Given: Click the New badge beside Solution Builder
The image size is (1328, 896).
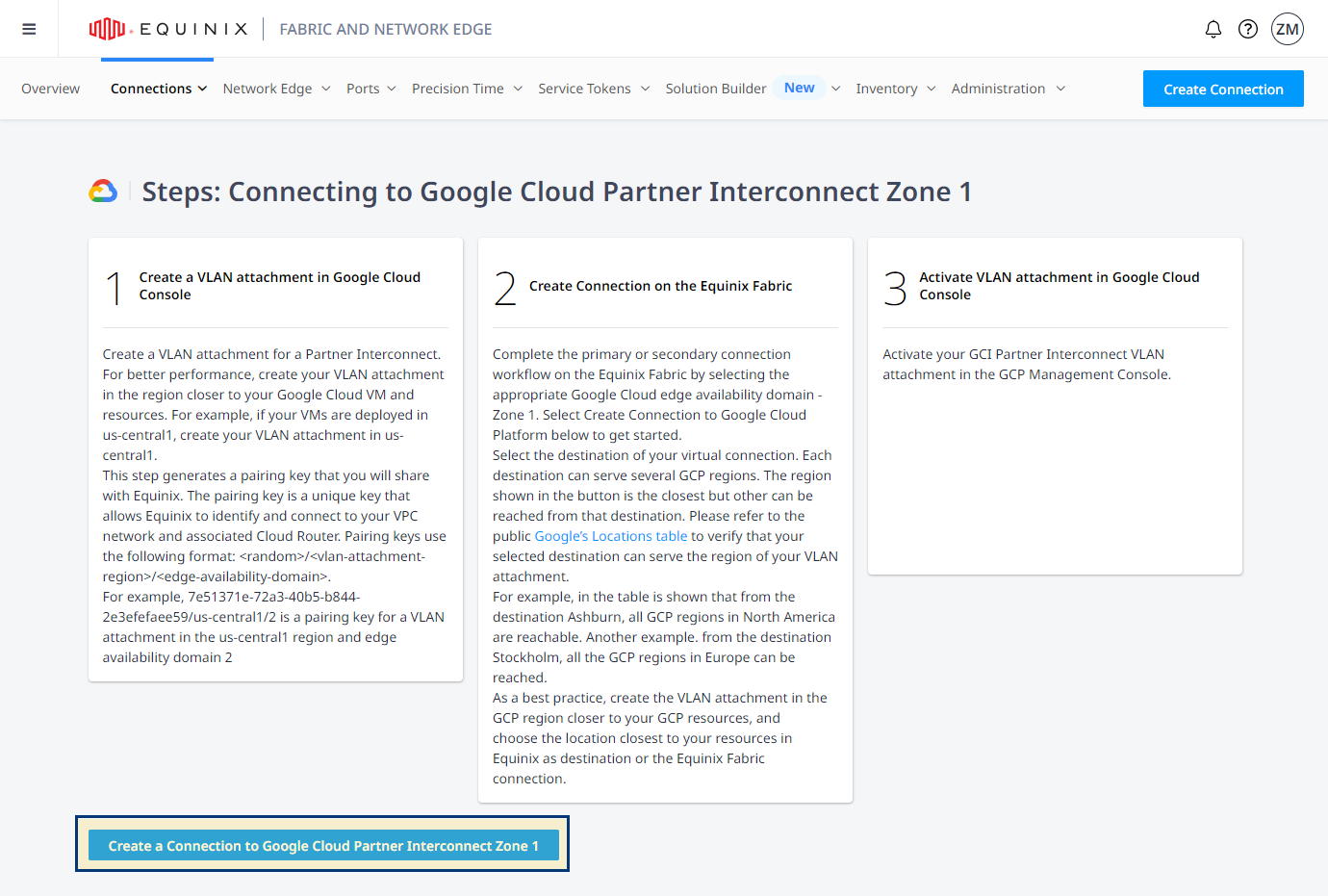Looking at the screenshot, I should pyautogui.click(x=799, y=88).
